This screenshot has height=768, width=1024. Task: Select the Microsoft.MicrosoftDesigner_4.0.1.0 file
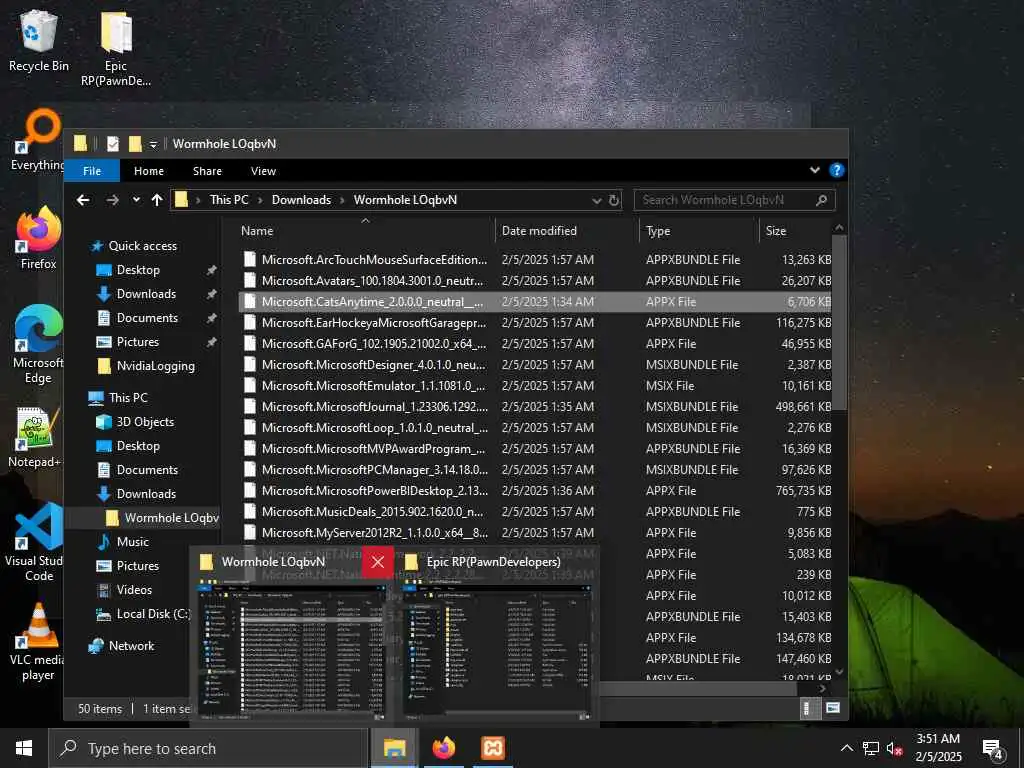click(x=536, y=364)
